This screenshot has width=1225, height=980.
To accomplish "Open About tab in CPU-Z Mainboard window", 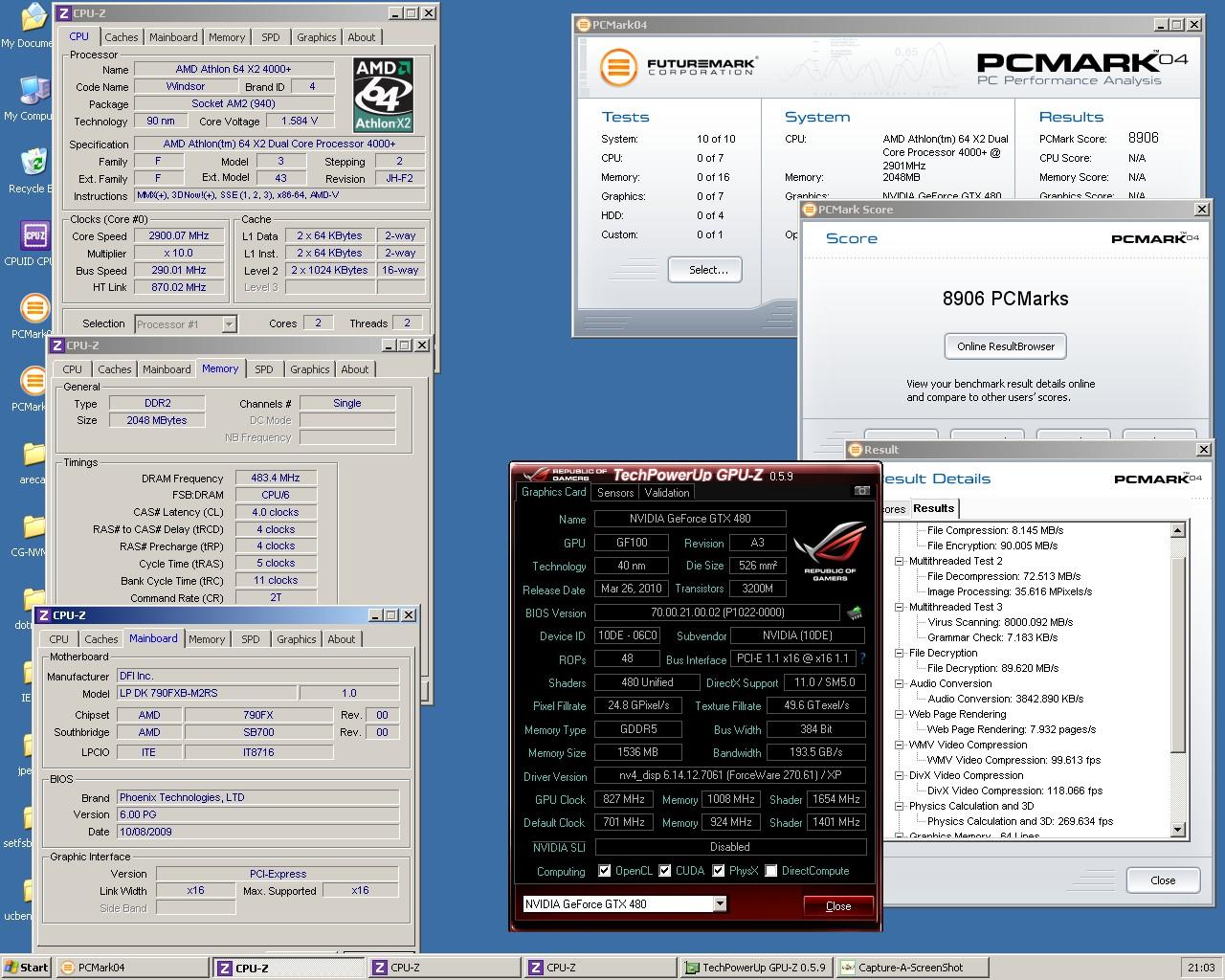I will (x=342, y=639).
